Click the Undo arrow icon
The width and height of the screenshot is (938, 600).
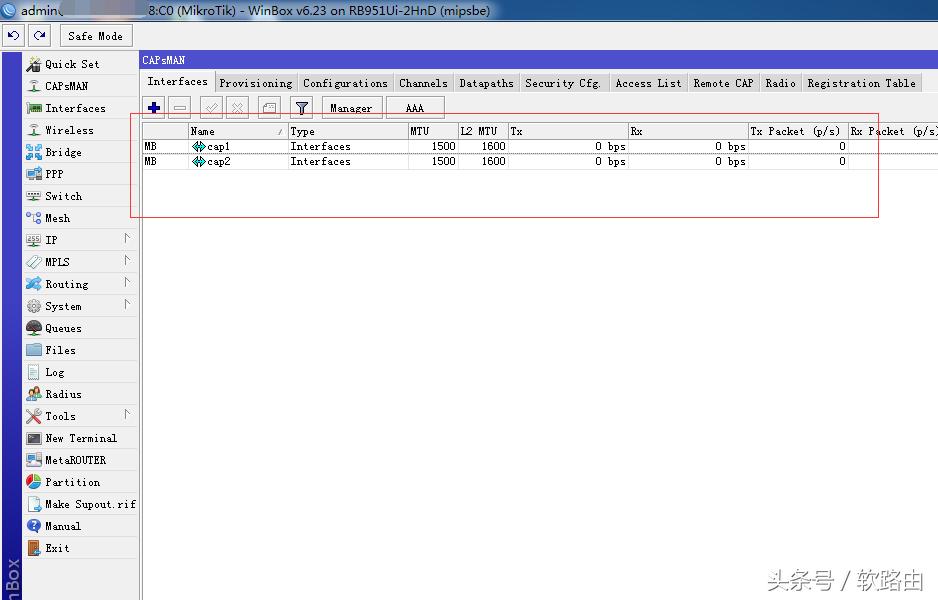click(13, 35)
